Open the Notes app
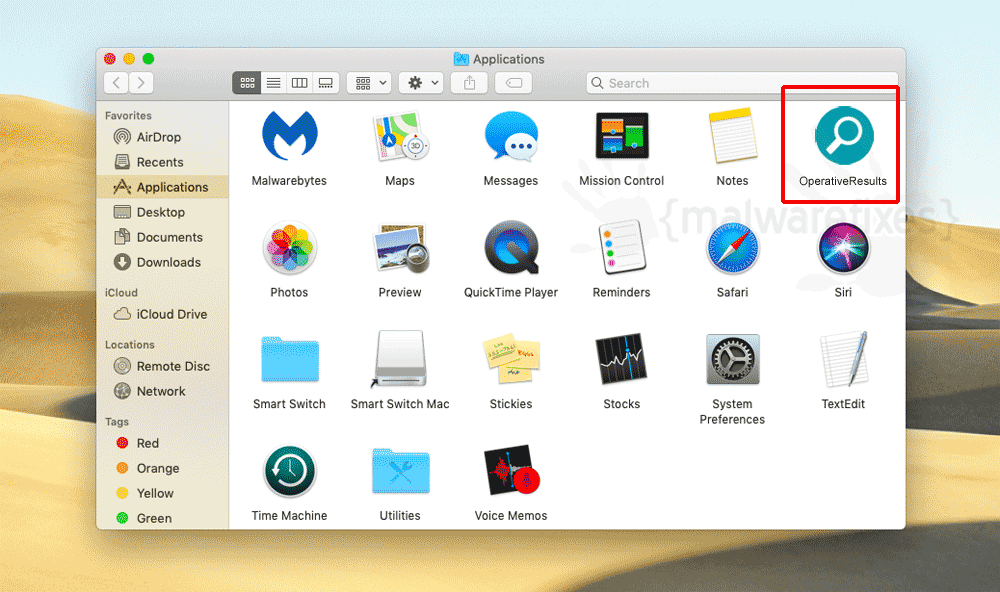The height and width of the screenshot is (592, 1000). [732, 135]
